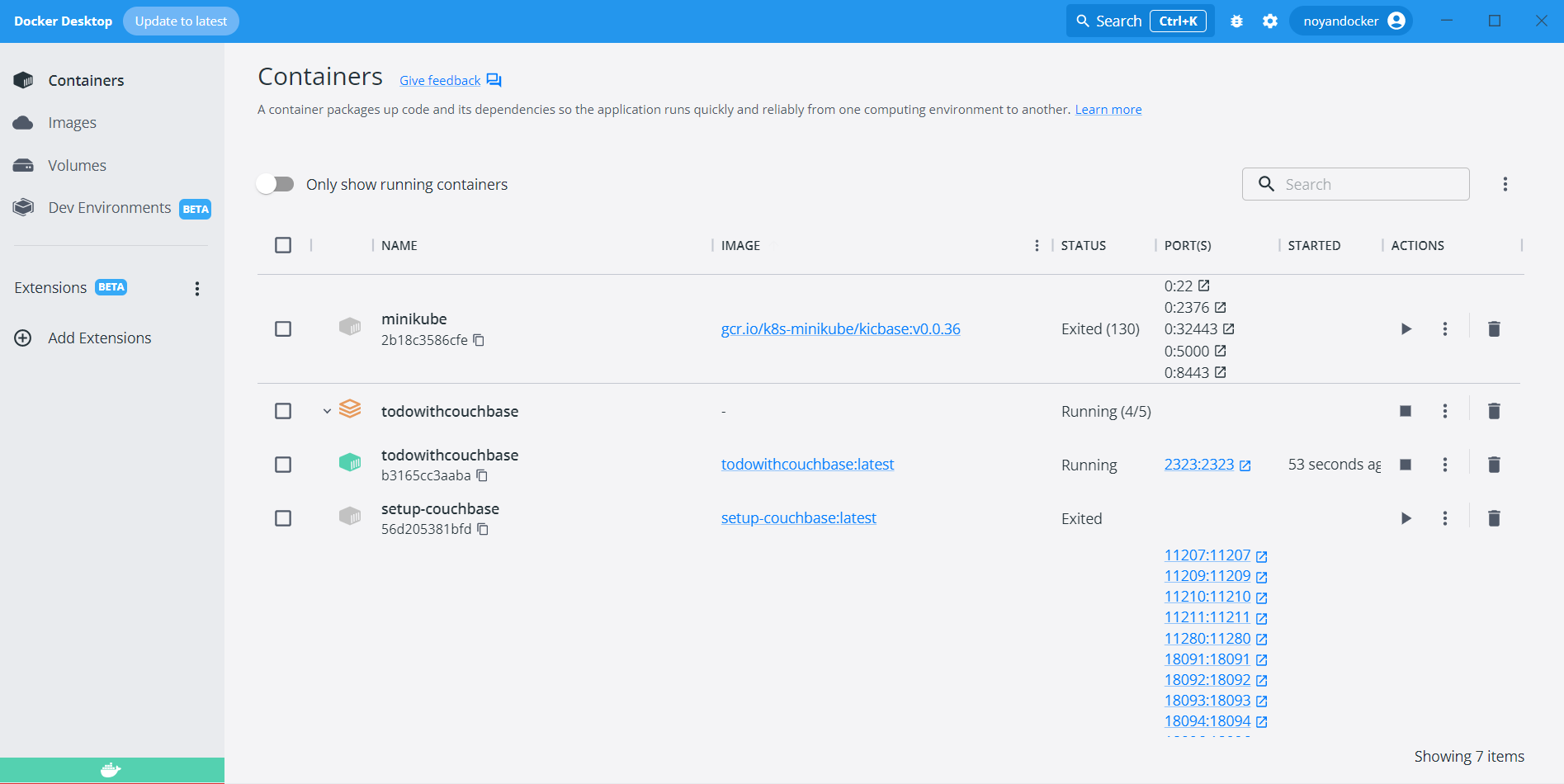The width and height of the screenshot is (1564, 784).
Task: Select the todowithcouchbase stack checkbox
Action: 283,411
